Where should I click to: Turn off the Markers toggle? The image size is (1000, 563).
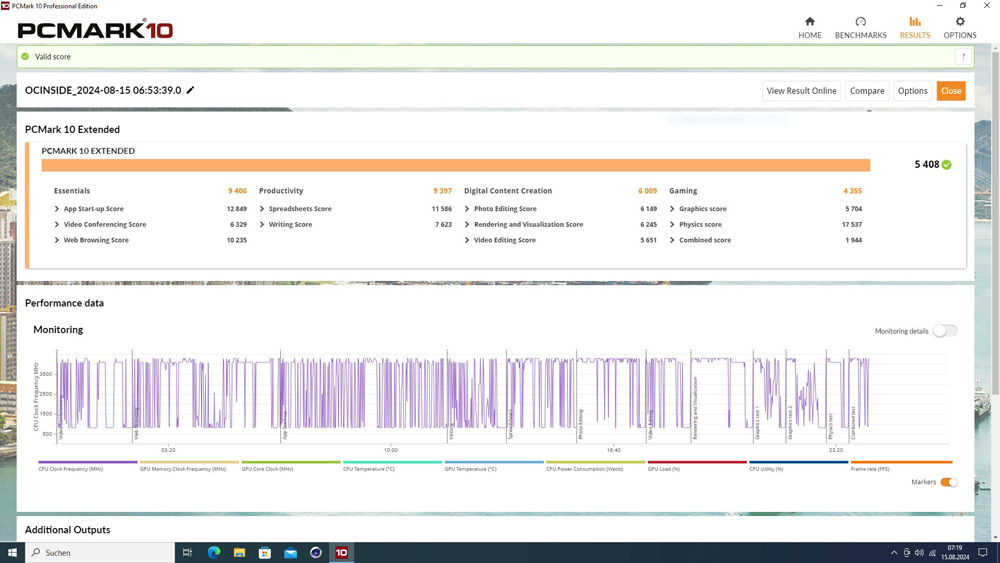click(x=948, y=482)
